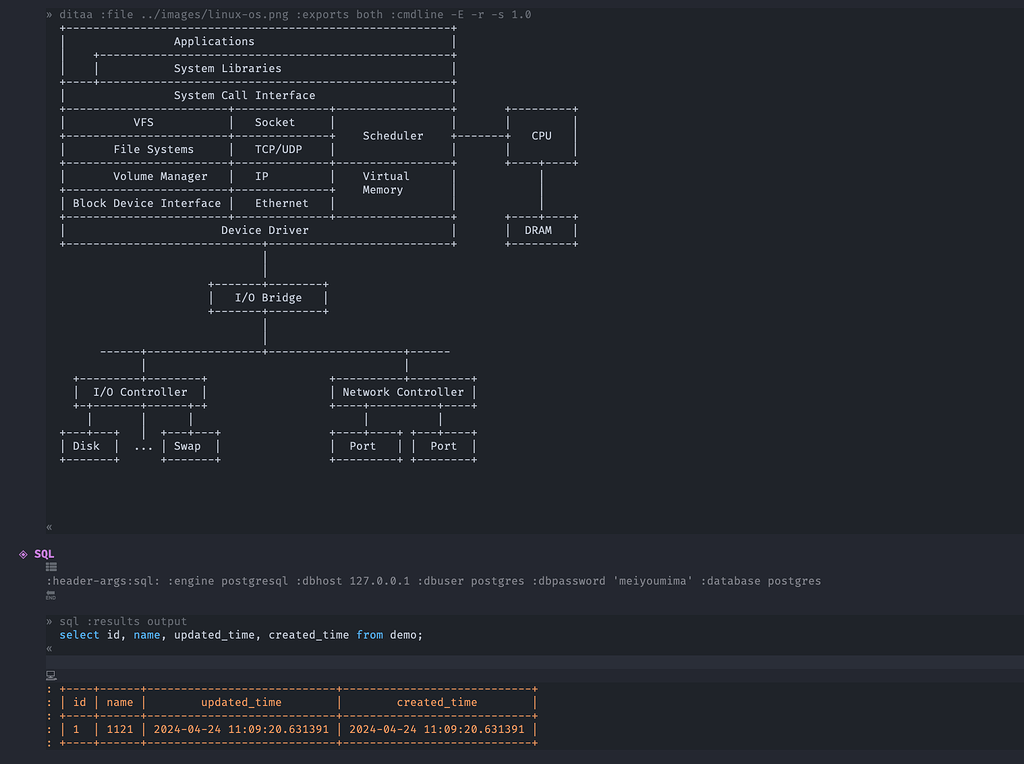Place cursor on the demo table name
Image resolution: width=1024 pixels, height=764 pixels.
(407, 634)
